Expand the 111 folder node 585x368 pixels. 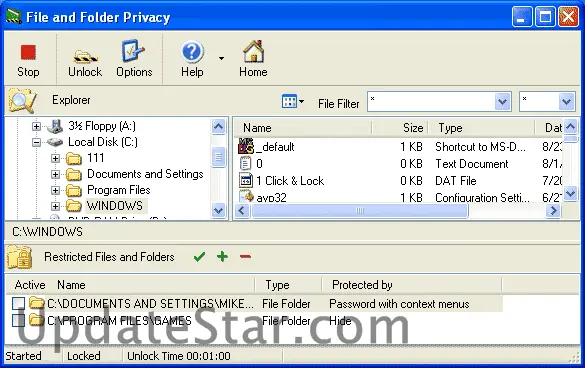pos(55,158)
